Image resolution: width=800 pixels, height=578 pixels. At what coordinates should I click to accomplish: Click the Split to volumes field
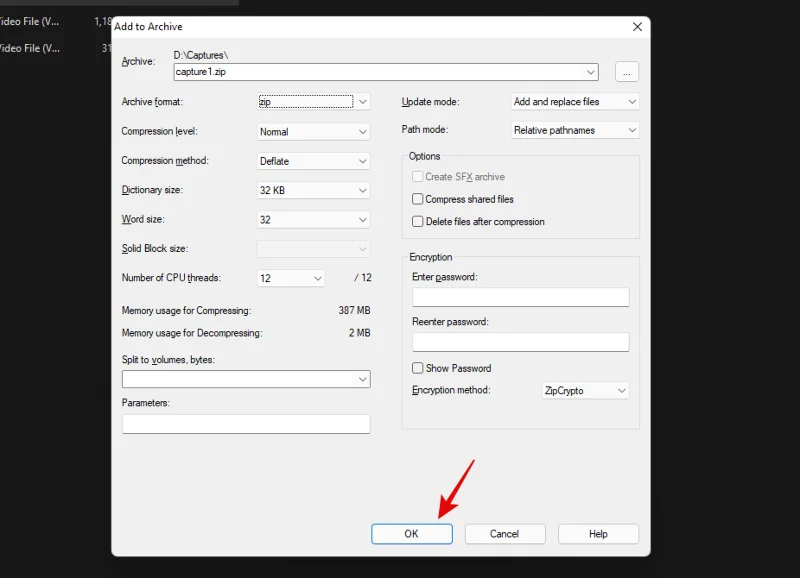240,379
